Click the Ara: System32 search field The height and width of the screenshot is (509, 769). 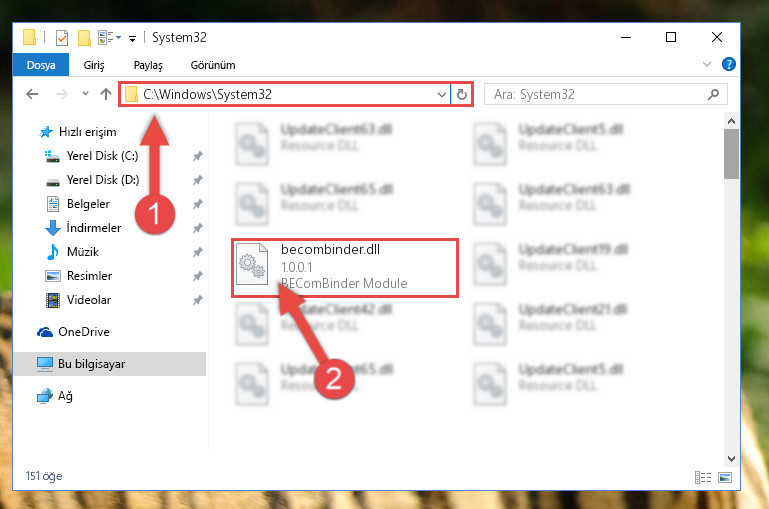pyautogui.click(x=596, y=94)
